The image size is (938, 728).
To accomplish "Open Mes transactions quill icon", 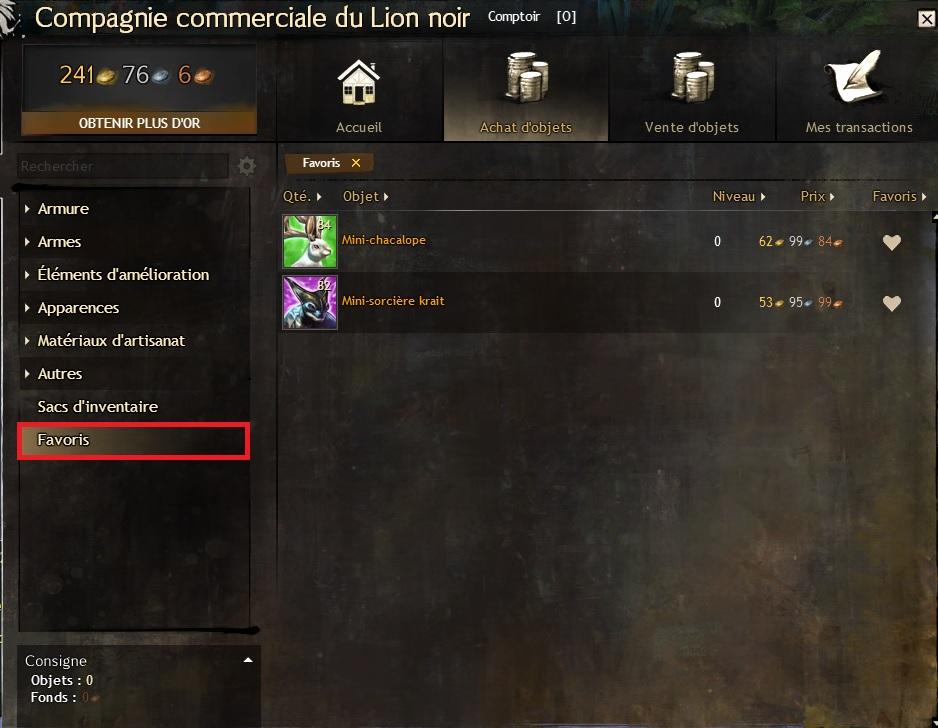I will [856, 77].
